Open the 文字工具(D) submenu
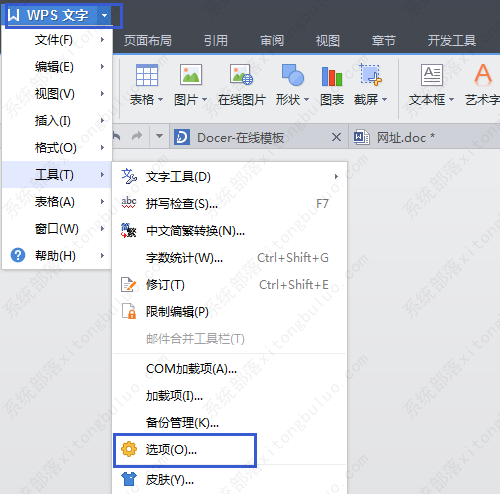500x494 pixels. click(x=230, y=177)
